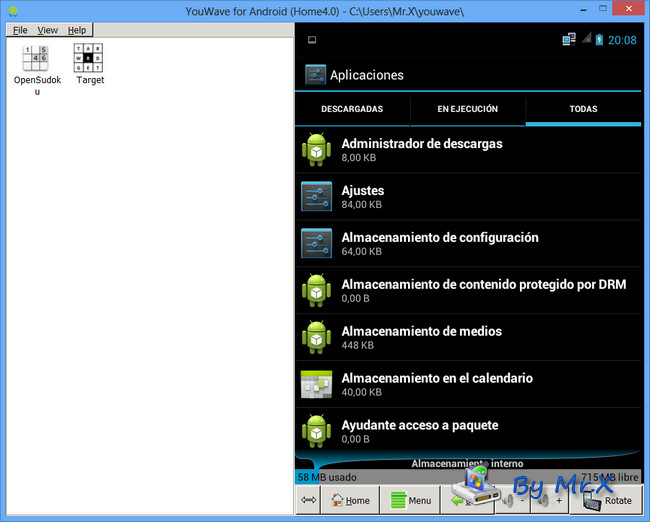The width and height of the screenshot is (650, 522).
Task: Switch to the DESCARGADAS tab
Action: click(x=352, y=109)
